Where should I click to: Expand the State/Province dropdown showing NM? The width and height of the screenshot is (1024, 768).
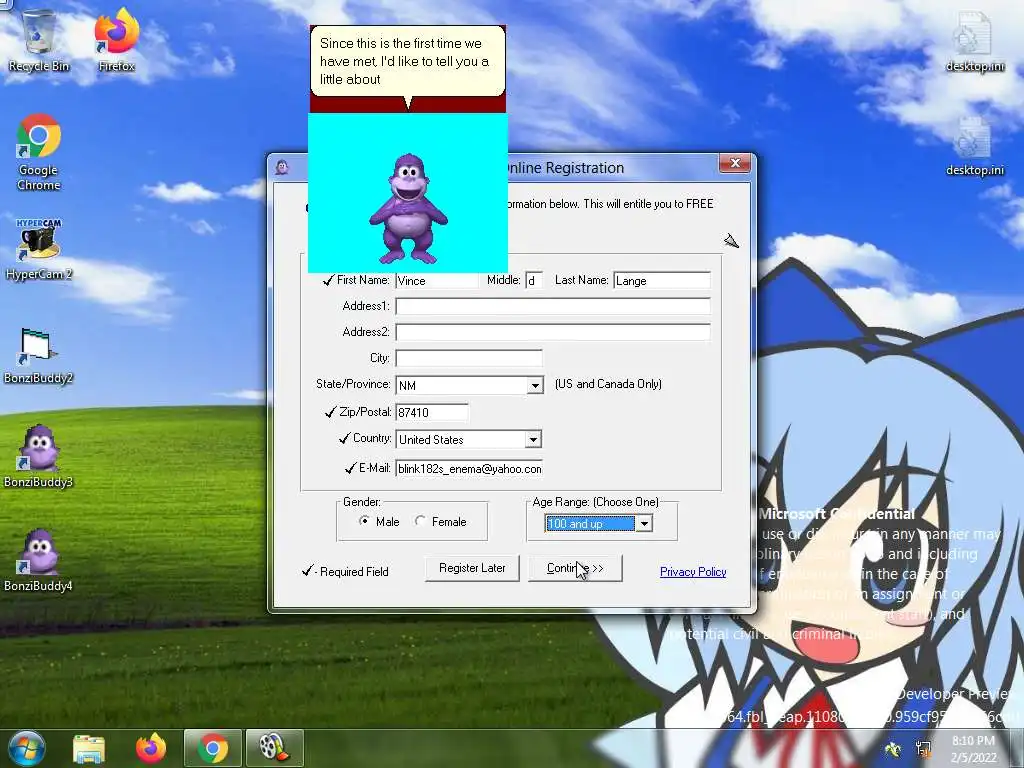pos(535,385)
